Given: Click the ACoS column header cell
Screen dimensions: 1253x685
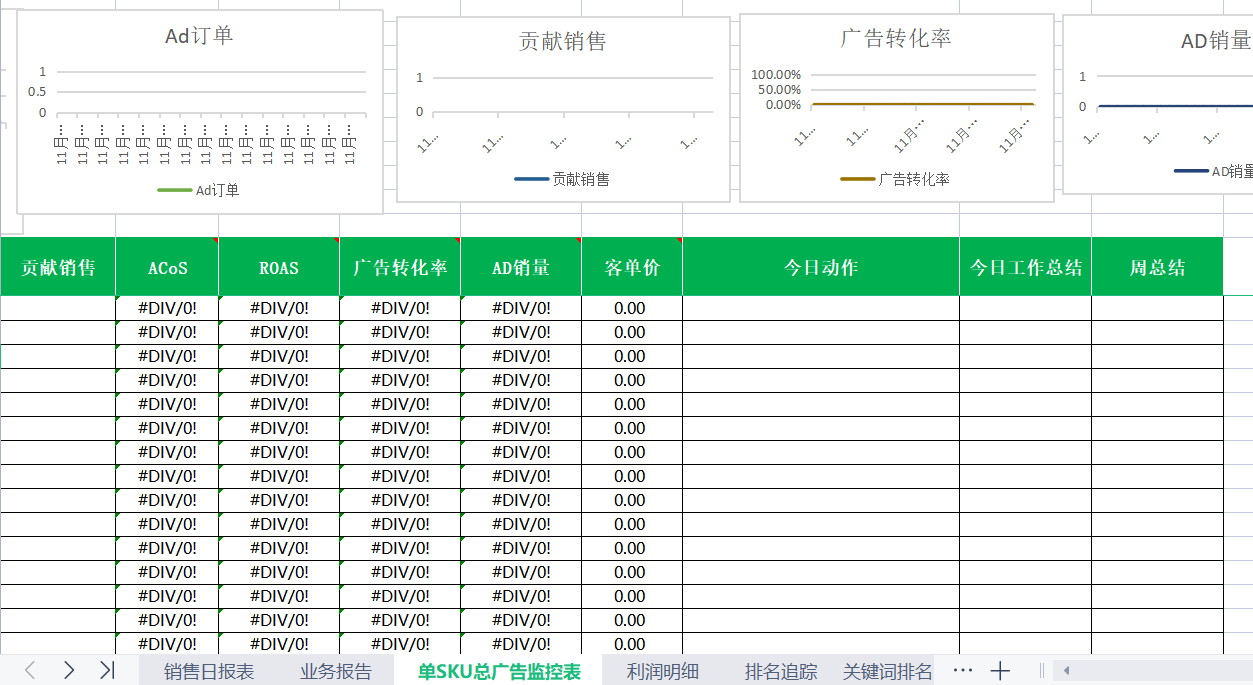Looking at the screenshot, I should 167,267.
